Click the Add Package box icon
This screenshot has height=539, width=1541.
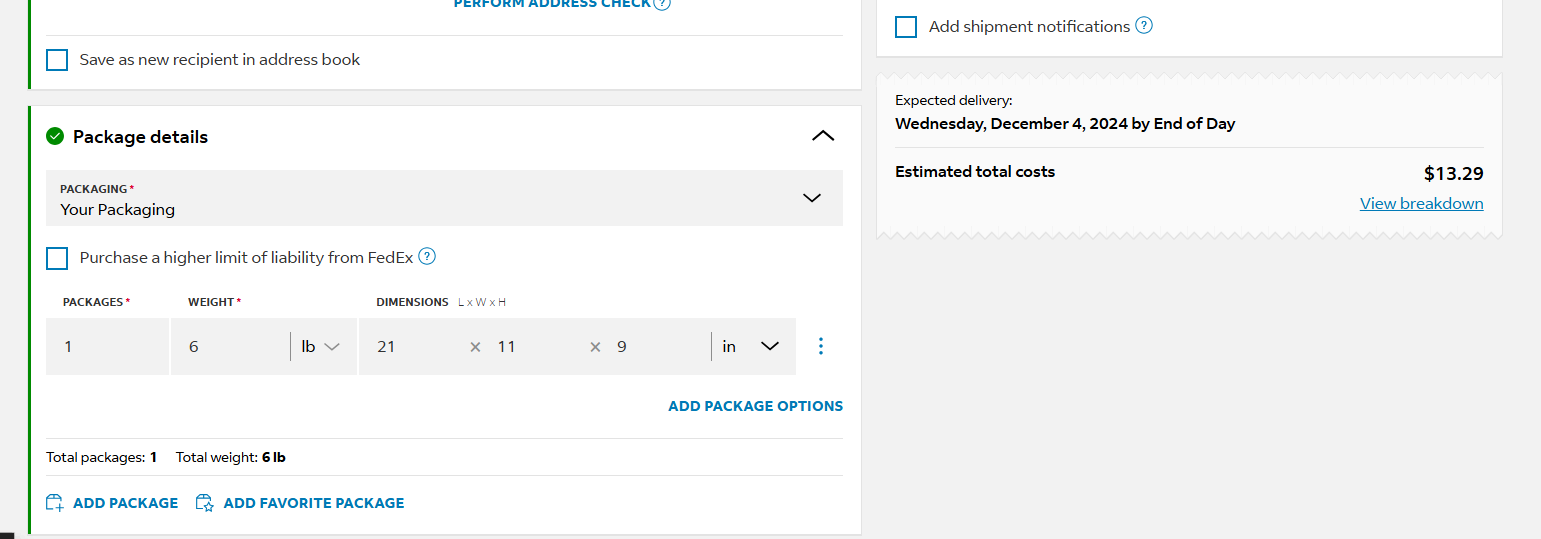coord(55,503)
